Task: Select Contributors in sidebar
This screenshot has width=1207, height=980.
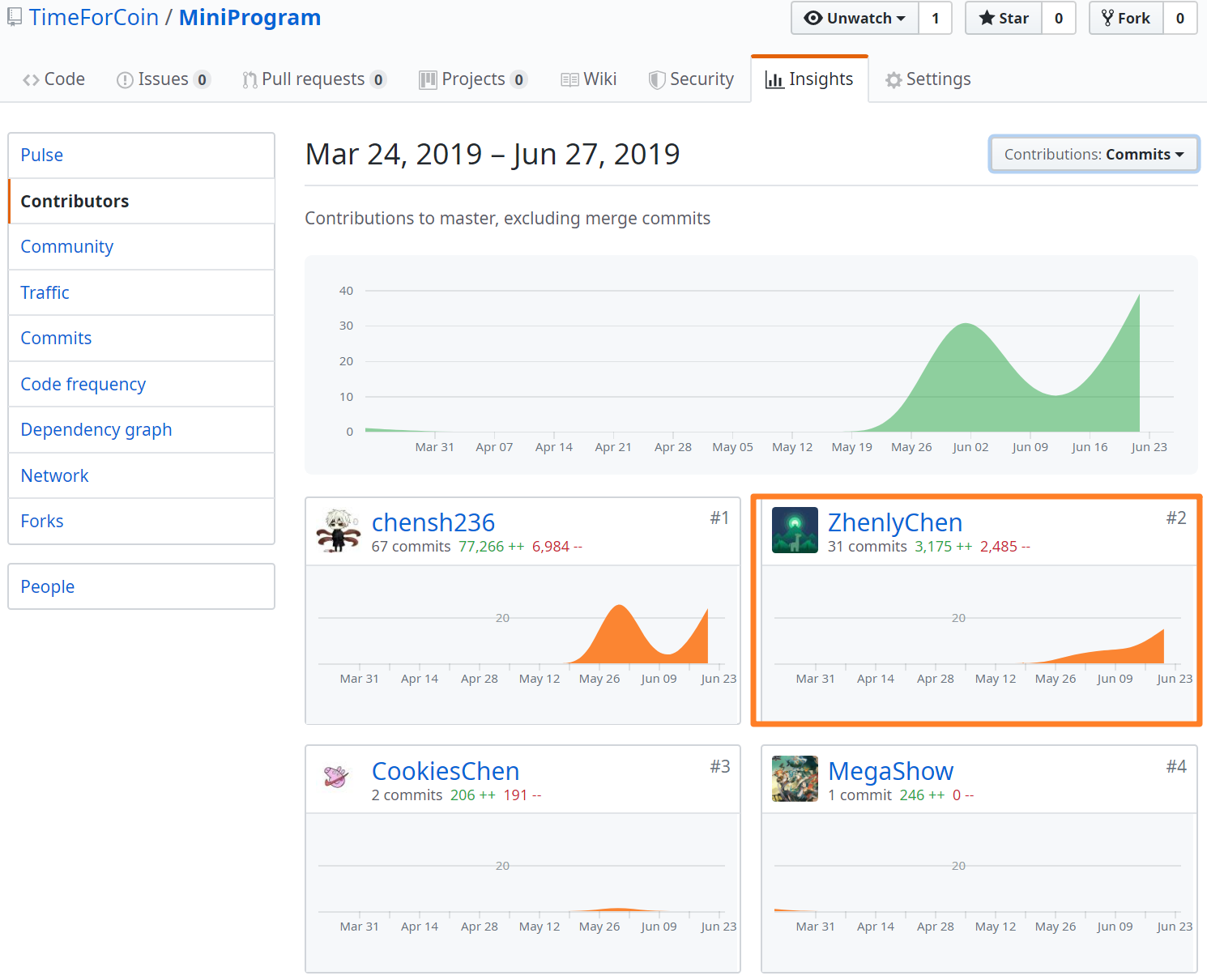Action: coord(141,201)
